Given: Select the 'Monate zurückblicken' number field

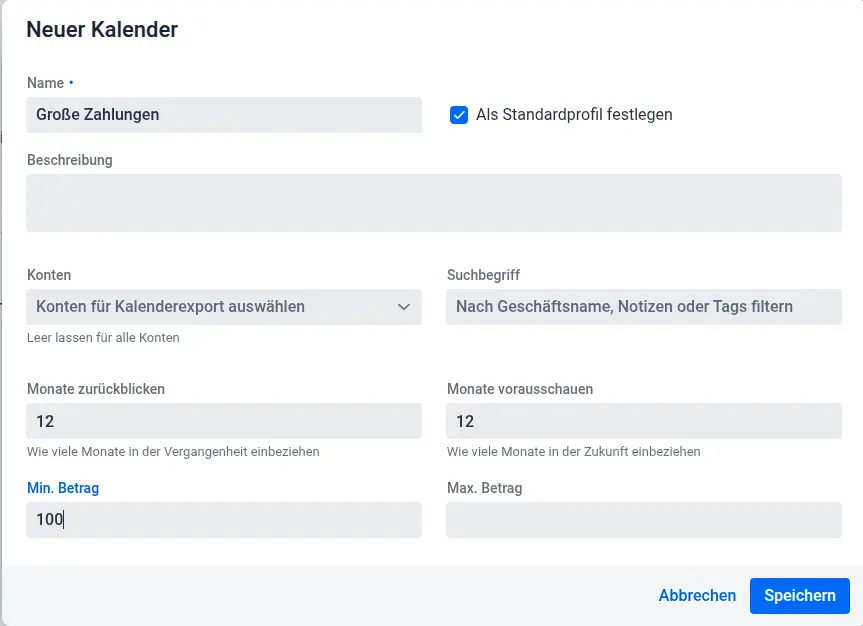Looking at the screenshot, I should pyautogui.click(x=223, y=421).
